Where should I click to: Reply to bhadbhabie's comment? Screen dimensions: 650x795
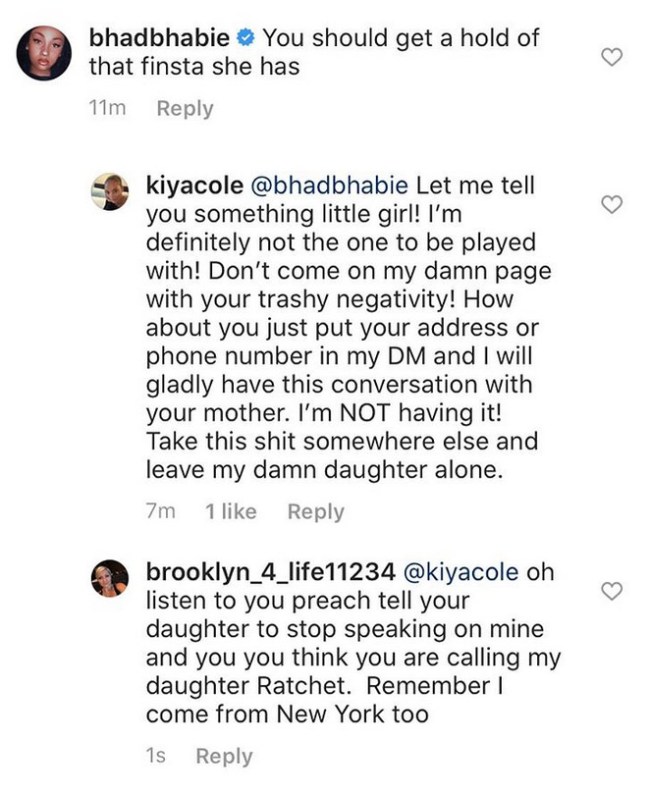[x=185, y=108]
